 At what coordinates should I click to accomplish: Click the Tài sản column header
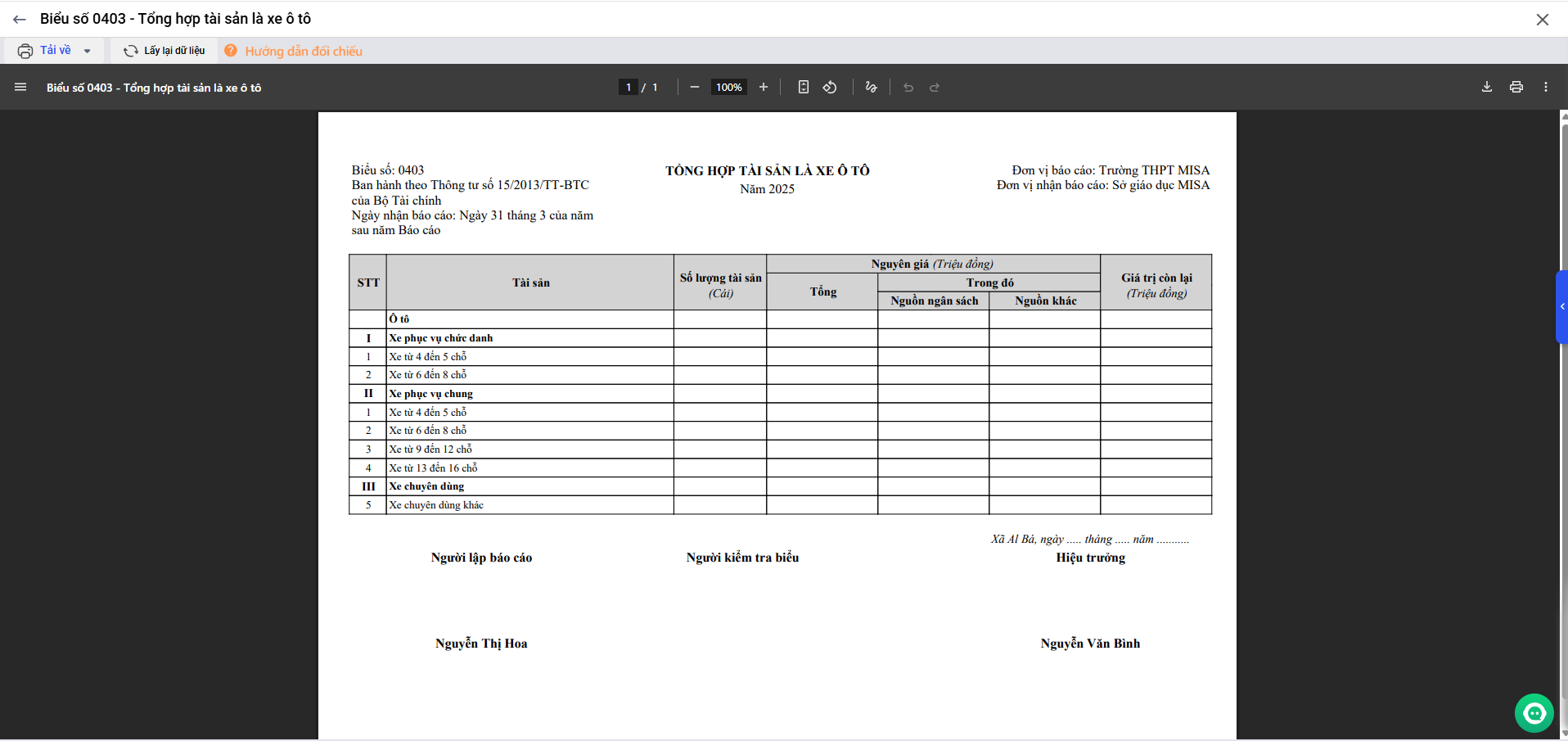point(530,282)
